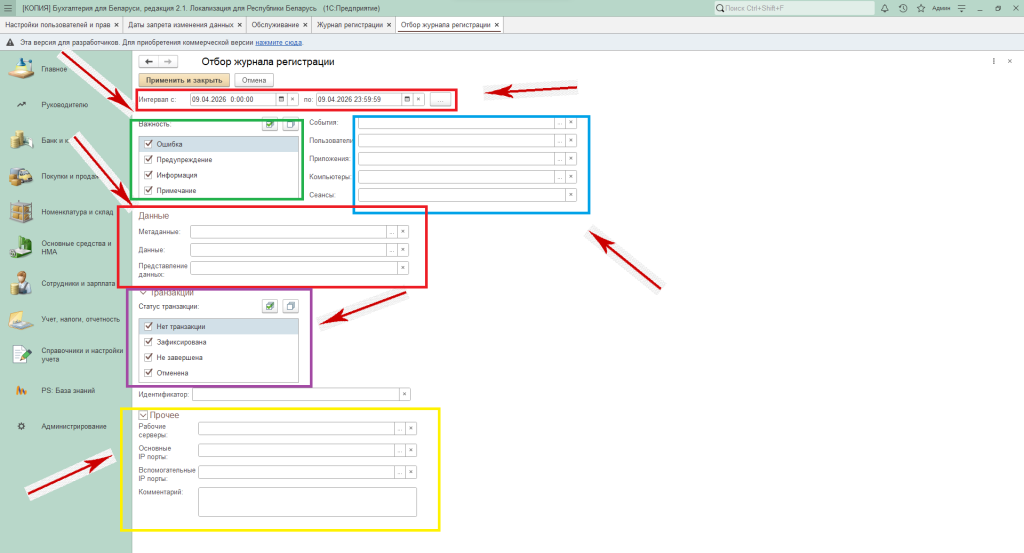Collapse the Транзакции section chevron
The image size is (1024, 553).
click(x=144, y=292)
